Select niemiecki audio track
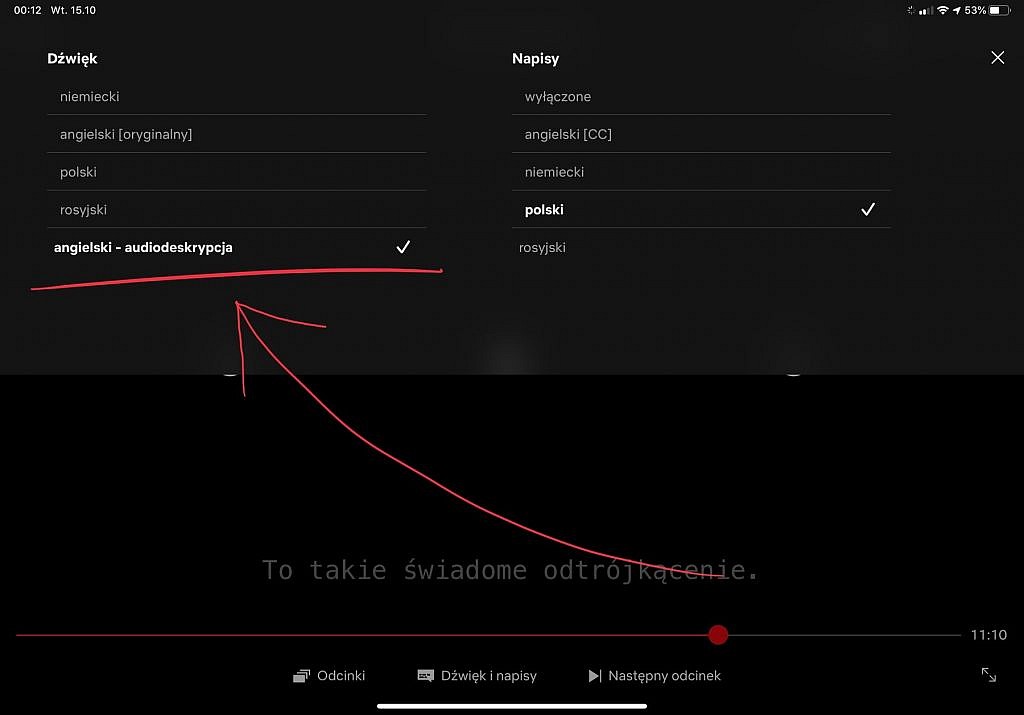The width and height of the screenshot is (1024, 715). [236, 97]
